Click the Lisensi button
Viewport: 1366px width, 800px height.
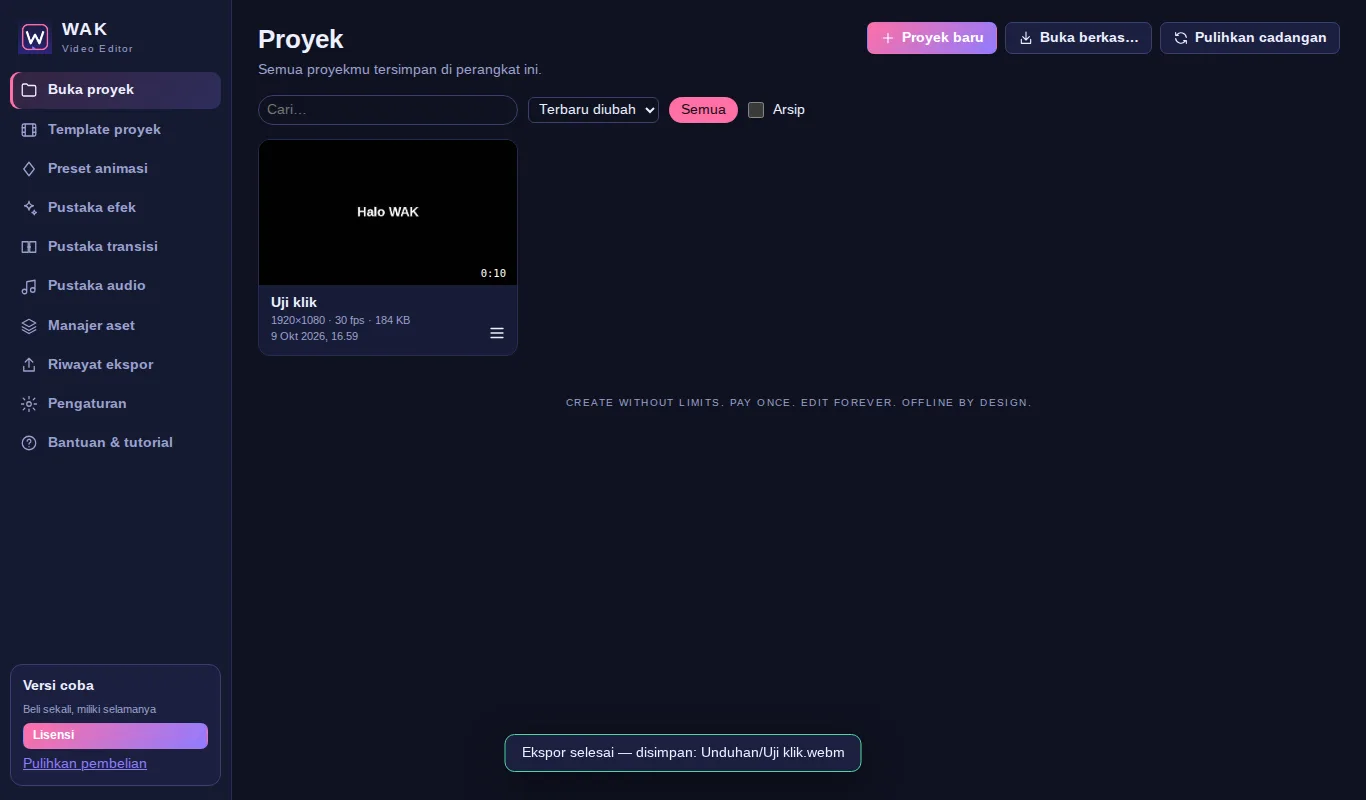click(115, 736)
